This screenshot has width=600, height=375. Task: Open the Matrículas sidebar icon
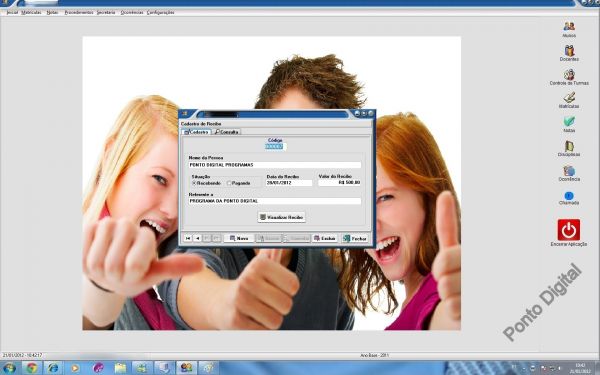point(569,98)
